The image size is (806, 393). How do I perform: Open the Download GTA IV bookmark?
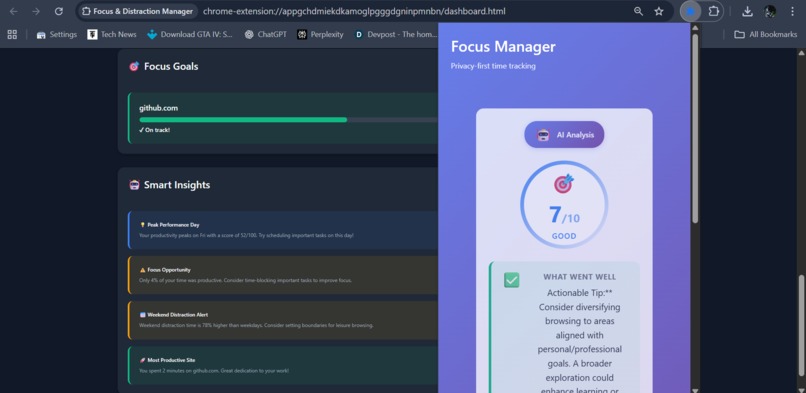tap(189, 34)
